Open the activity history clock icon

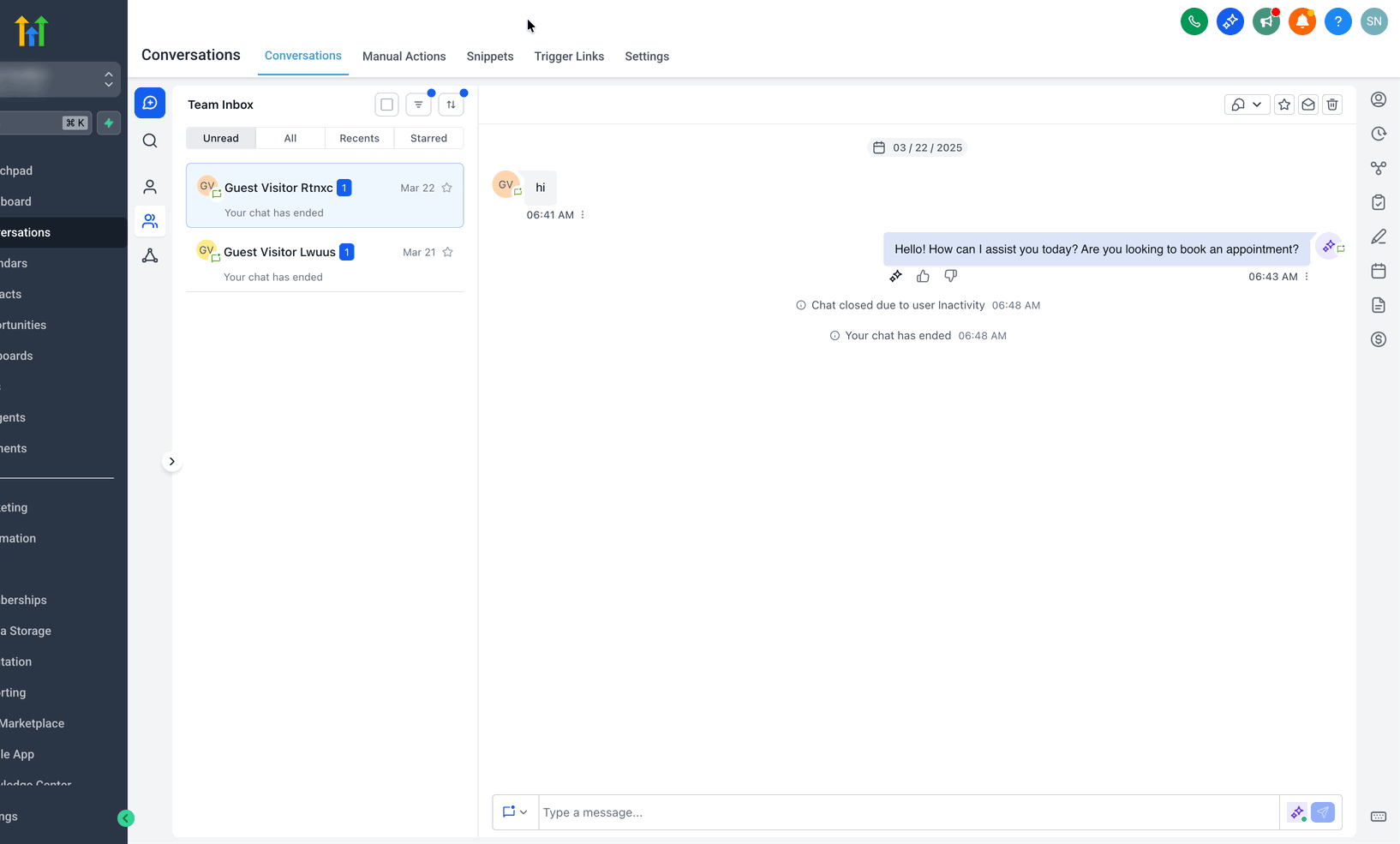(x=1379, y=134)
